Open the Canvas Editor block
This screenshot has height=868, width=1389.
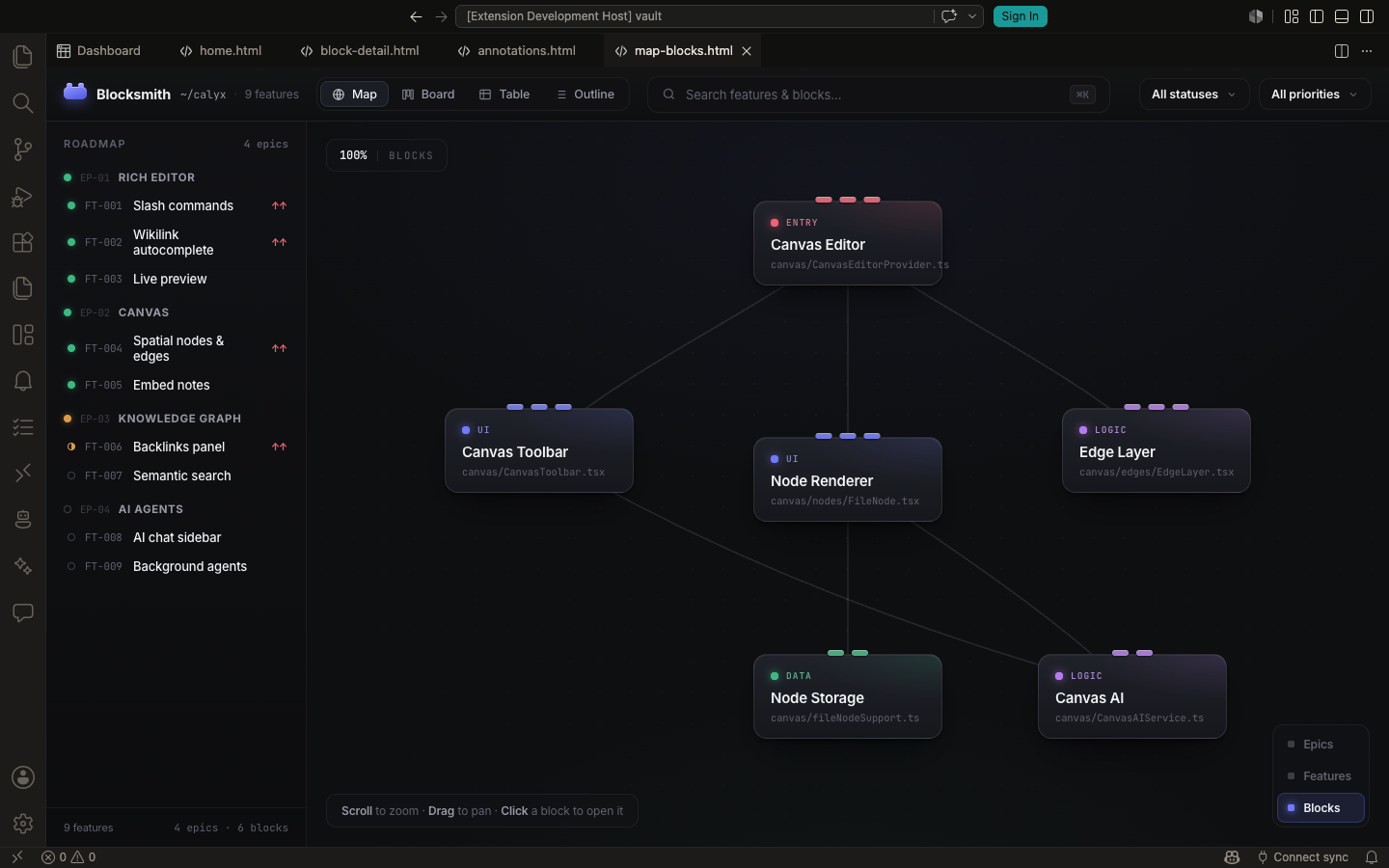[848, 243]
